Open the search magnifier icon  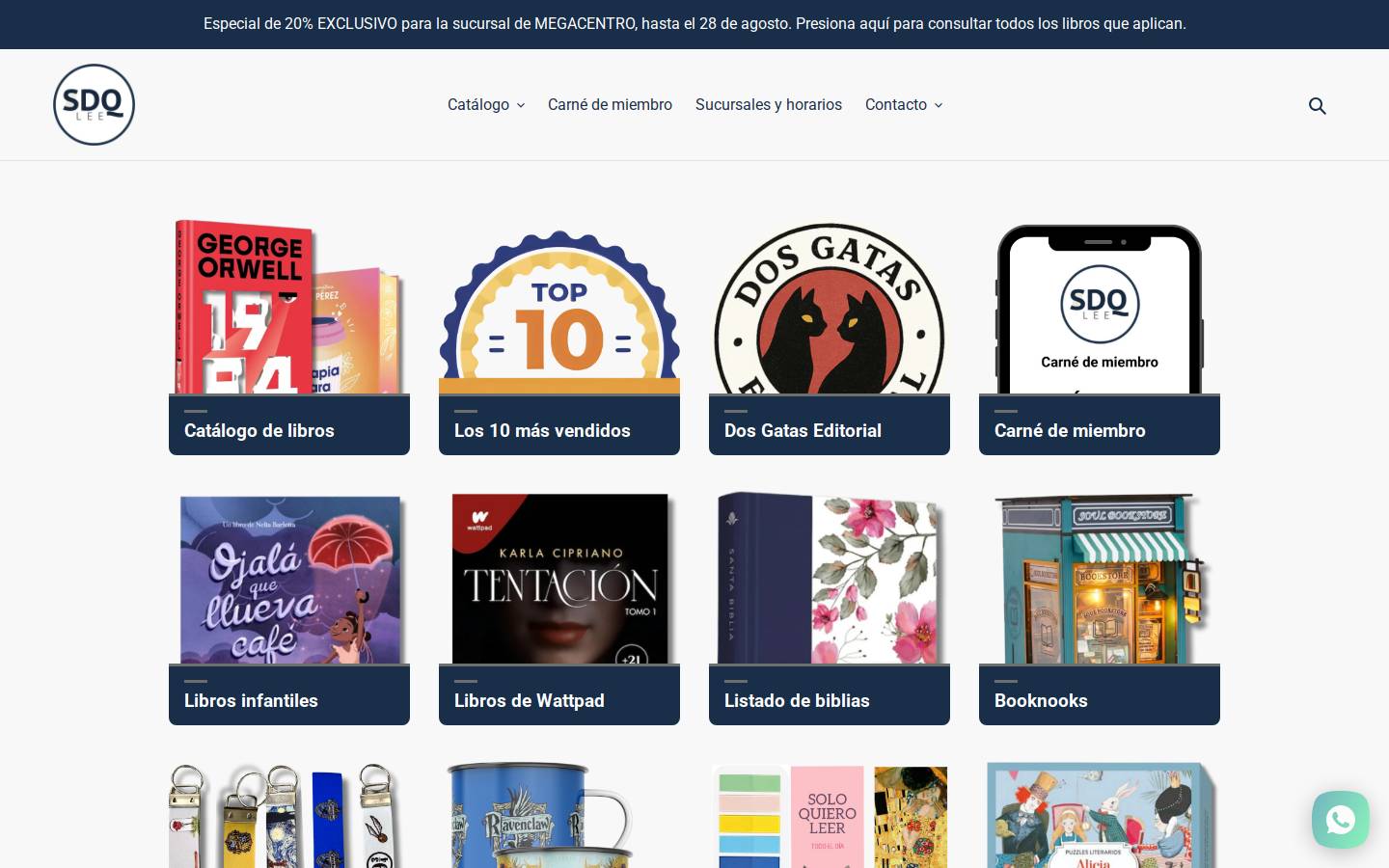1317,105
